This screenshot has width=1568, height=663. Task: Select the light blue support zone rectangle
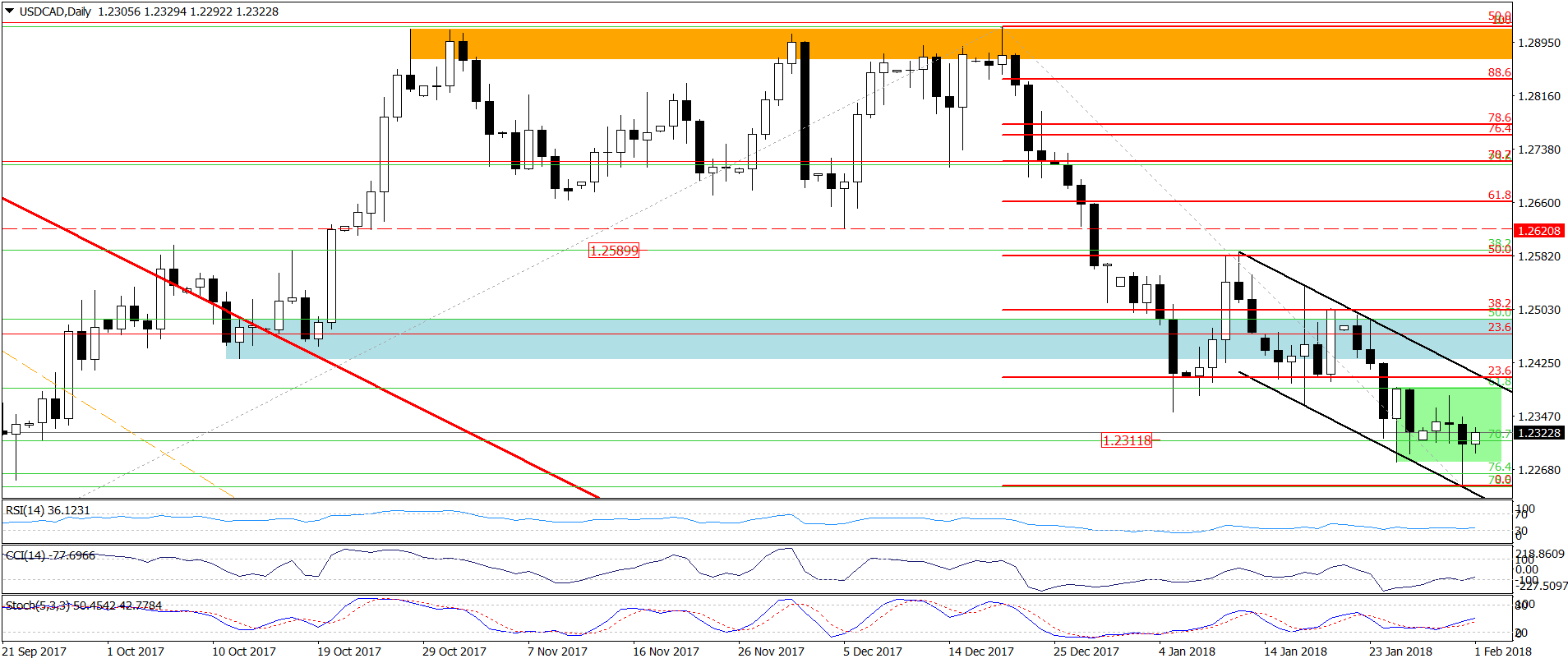click(x=869, y=339)
